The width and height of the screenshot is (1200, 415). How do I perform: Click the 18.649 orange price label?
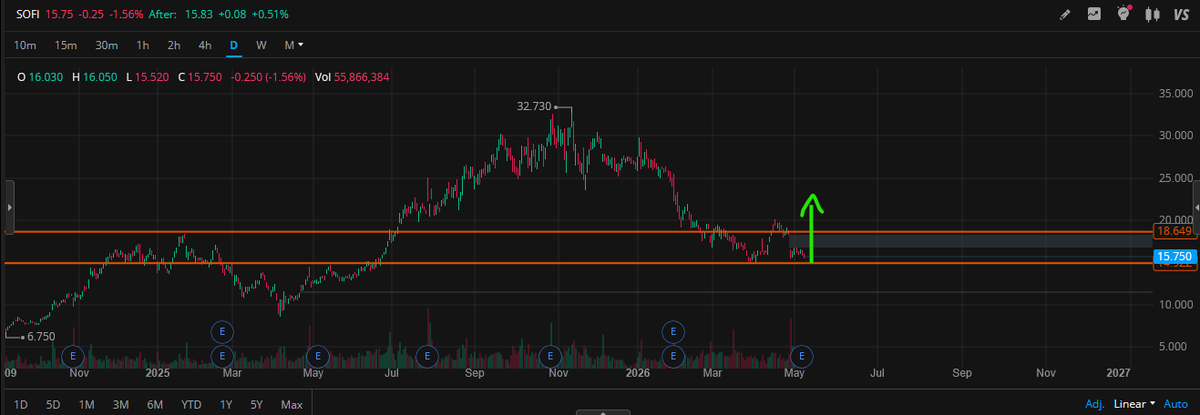1173,231
